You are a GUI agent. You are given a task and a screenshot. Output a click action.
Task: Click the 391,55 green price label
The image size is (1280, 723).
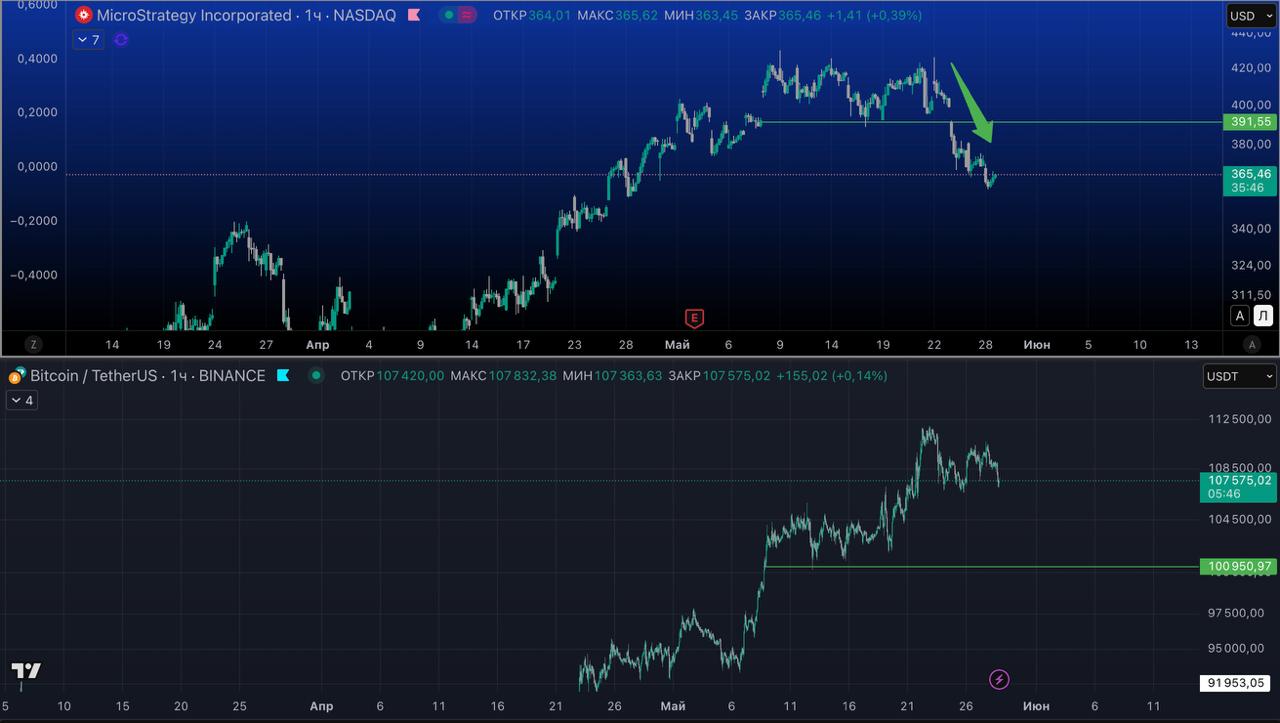(1249, 121)
